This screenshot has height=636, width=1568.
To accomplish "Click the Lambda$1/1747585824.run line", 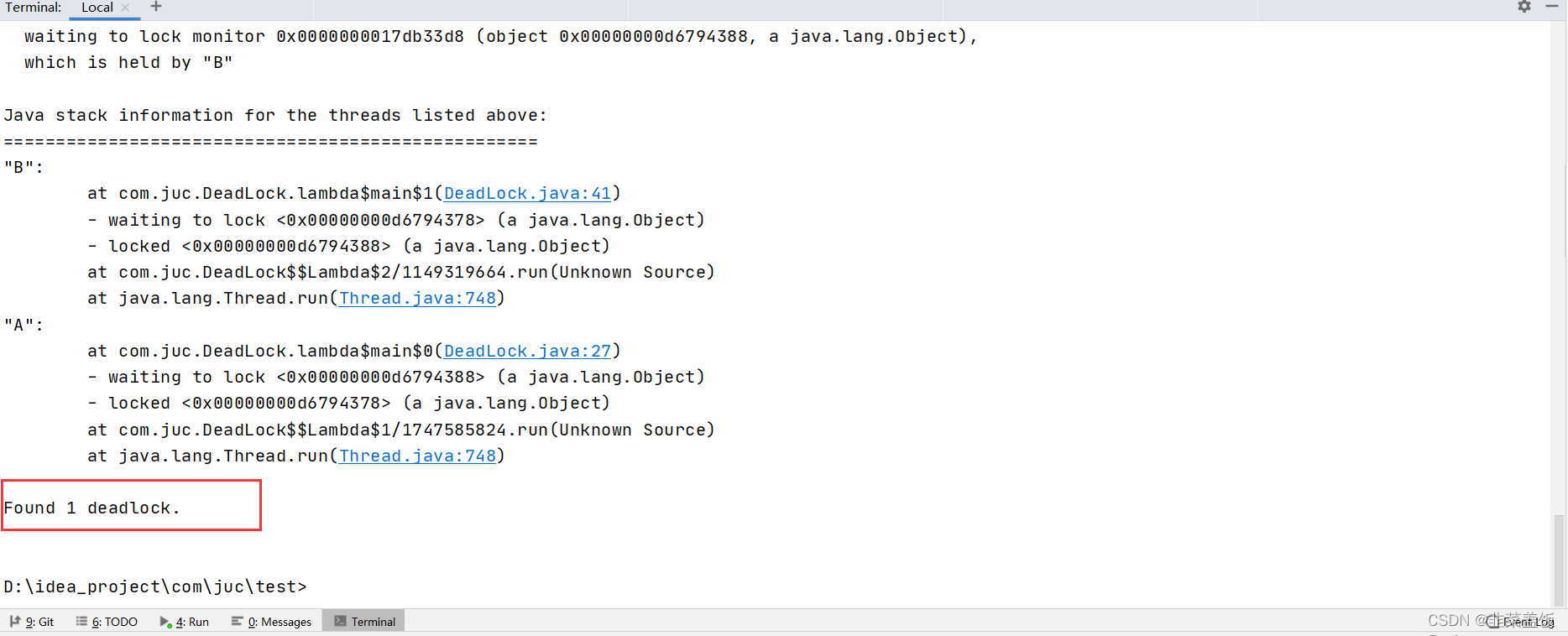I will pyautogui.click(x=401, y=430).
